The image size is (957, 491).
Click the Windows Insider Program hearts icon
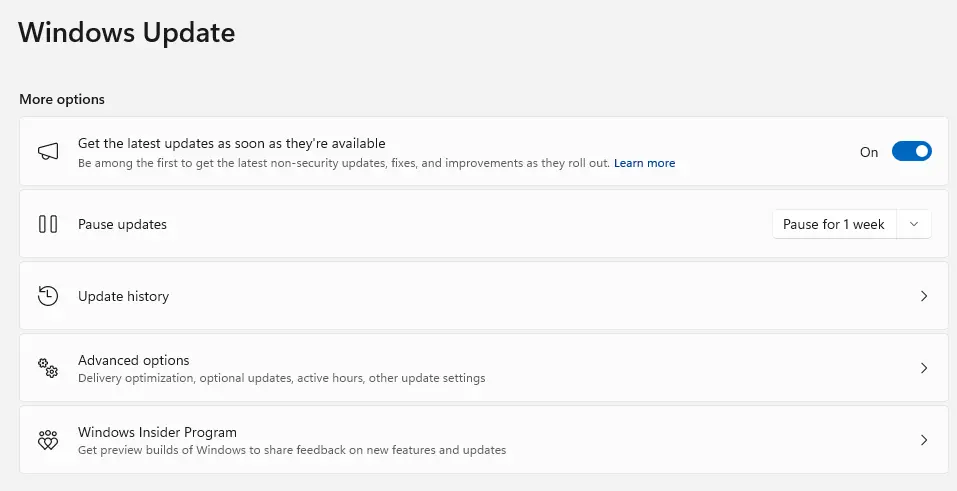[48, 440]
